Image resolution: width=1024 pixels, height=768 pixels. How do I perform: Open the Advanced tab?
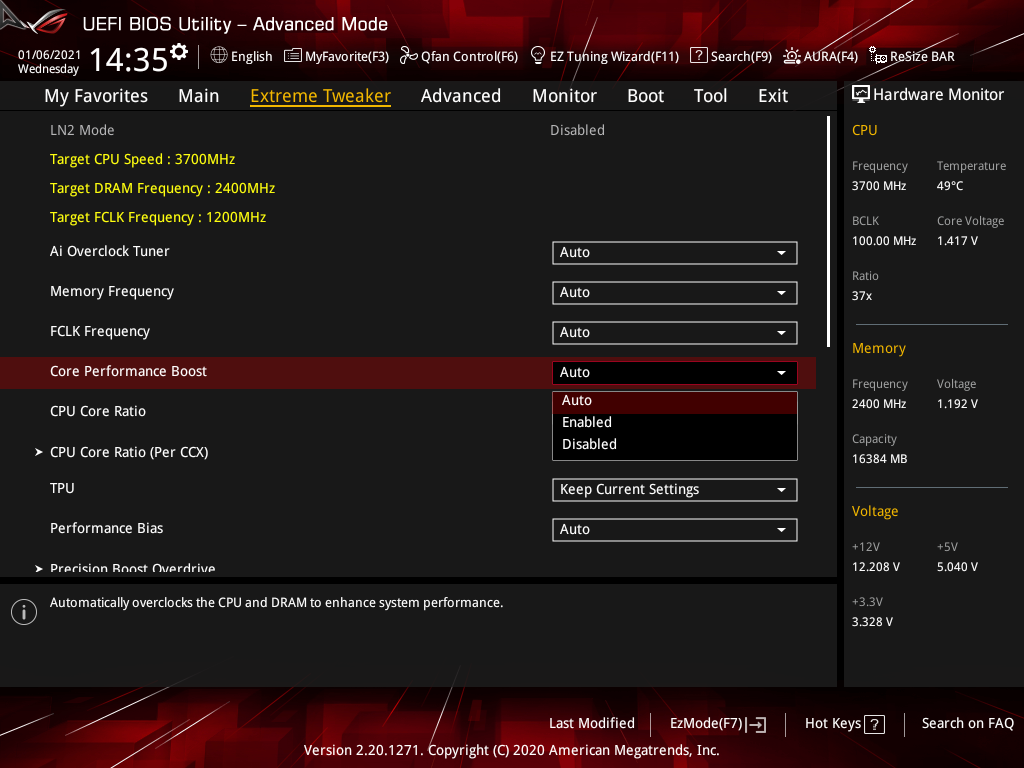[x=460, y=96]
